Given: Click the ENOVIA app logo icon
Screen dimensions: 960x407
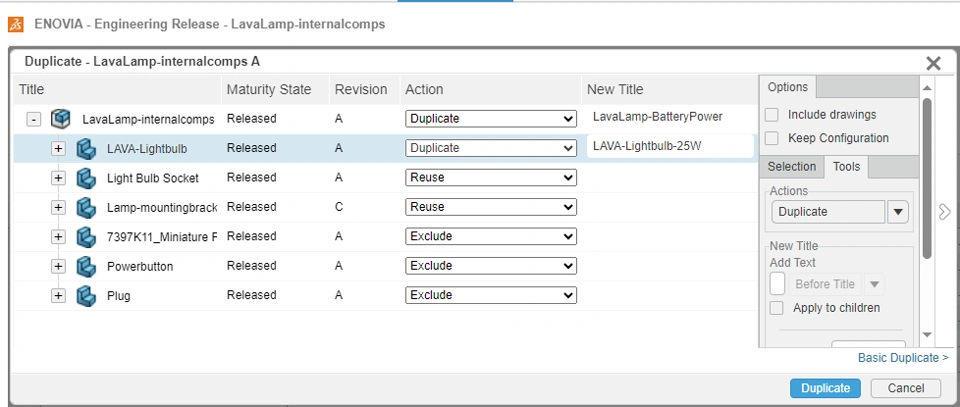Looking at the screenshot, I should coord(16,23).
